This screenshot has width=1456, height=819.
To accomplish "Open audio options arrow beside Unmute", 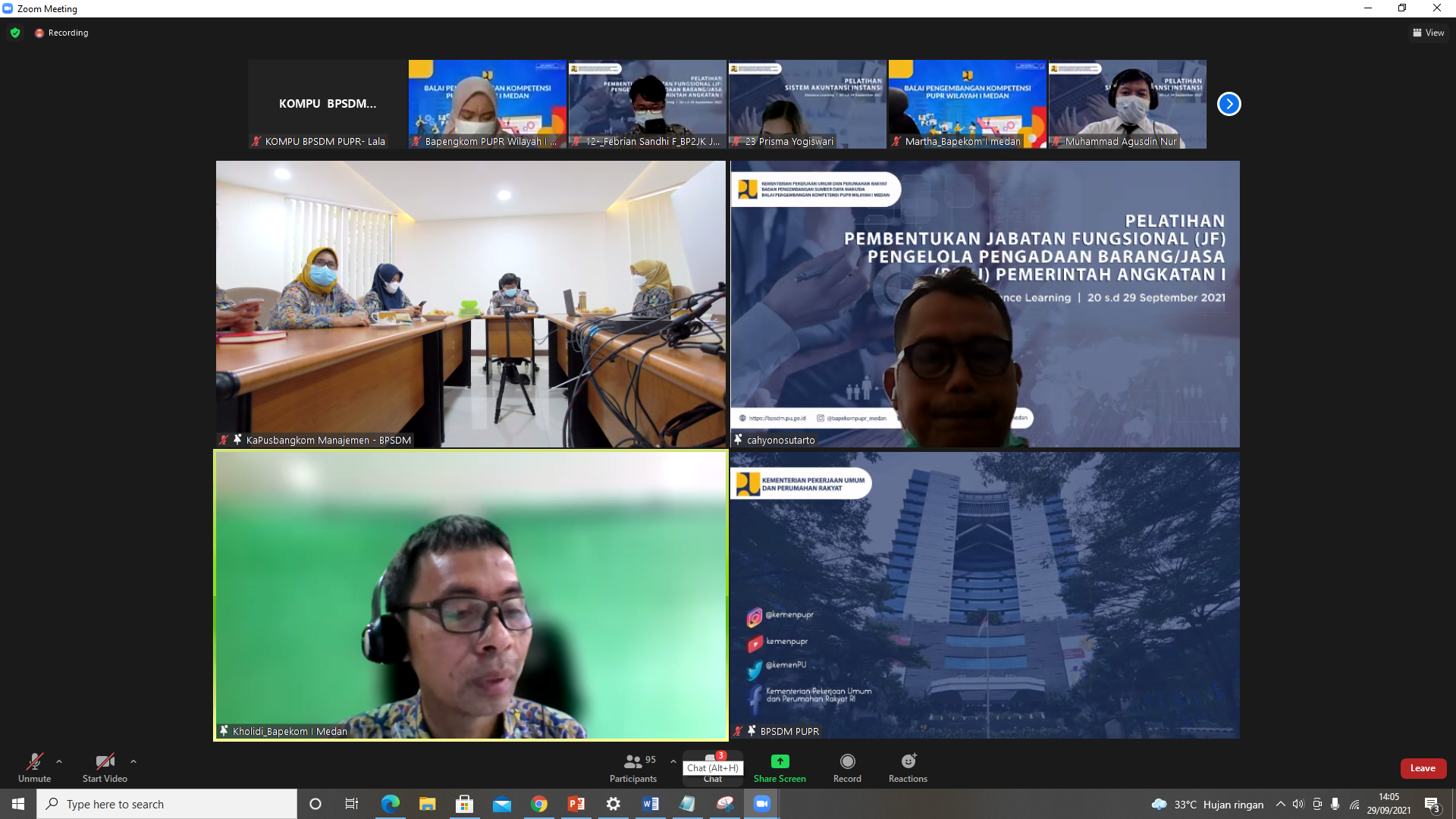I will 59,761.
